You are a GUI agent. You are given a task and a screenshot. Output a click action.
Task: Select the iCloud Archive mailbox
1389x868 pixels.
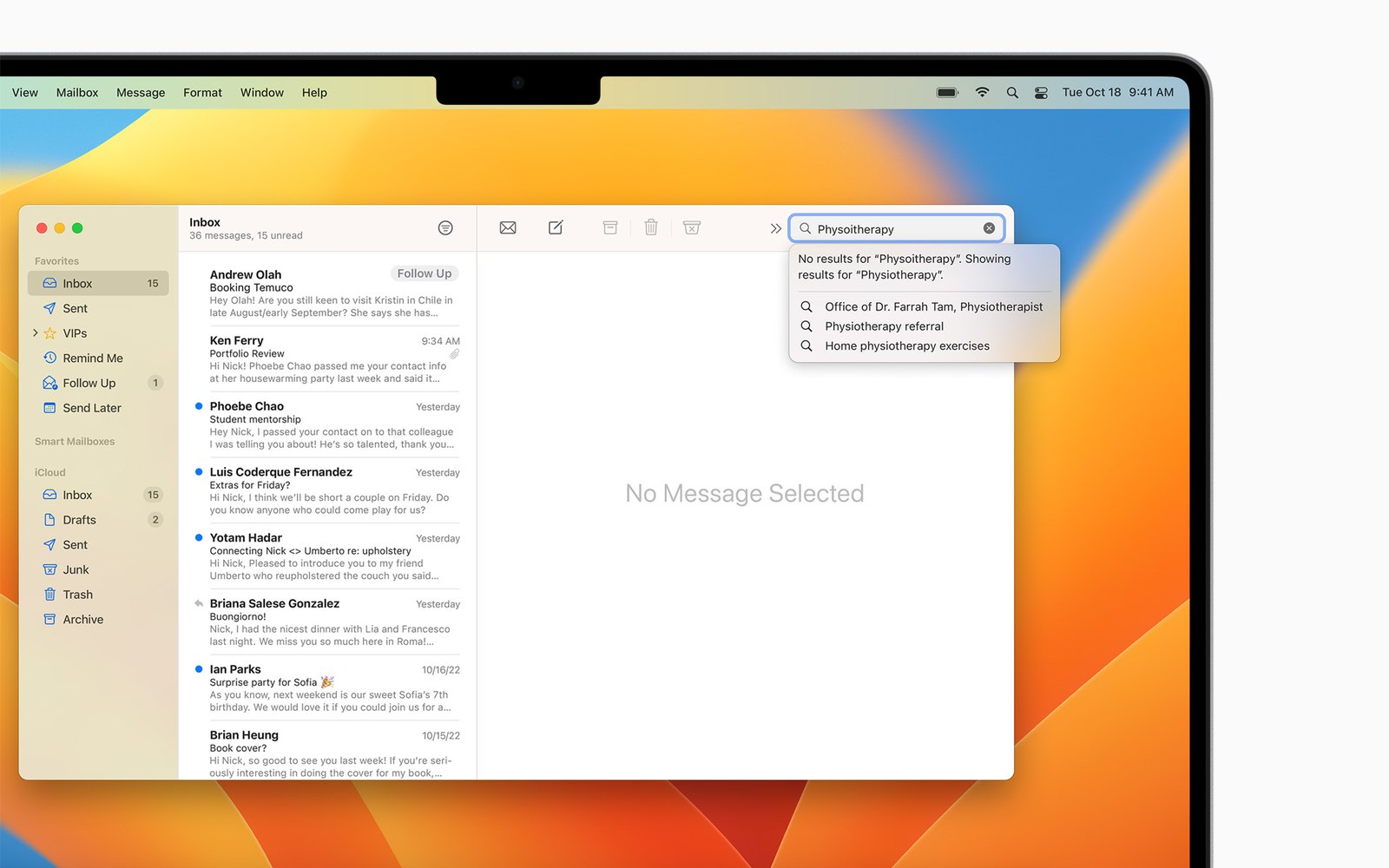(98, 619)
